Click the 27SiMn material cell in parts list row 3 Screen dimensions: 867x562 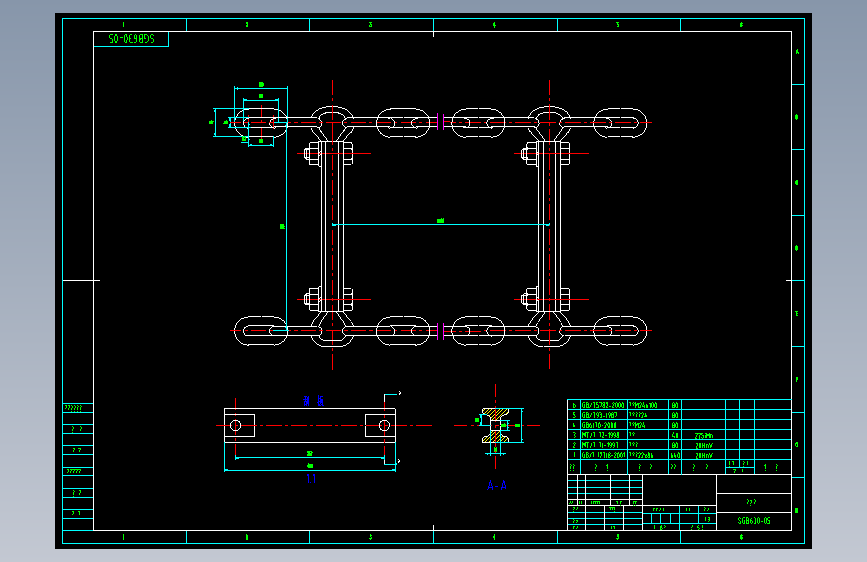(x=704, y=436)
